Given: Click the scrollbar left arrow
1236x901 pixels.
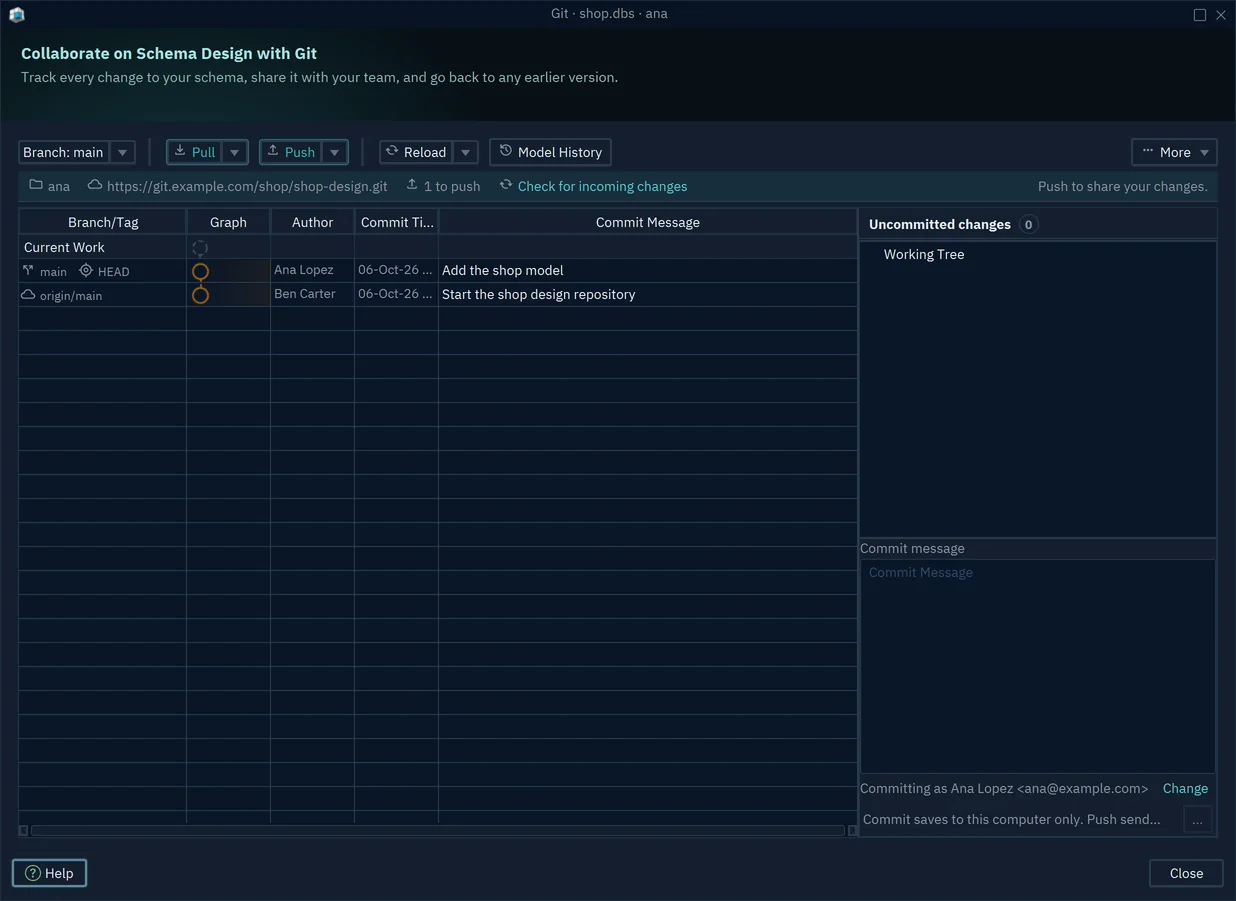Looking at the screenshot, I should [x=24, y=830].
